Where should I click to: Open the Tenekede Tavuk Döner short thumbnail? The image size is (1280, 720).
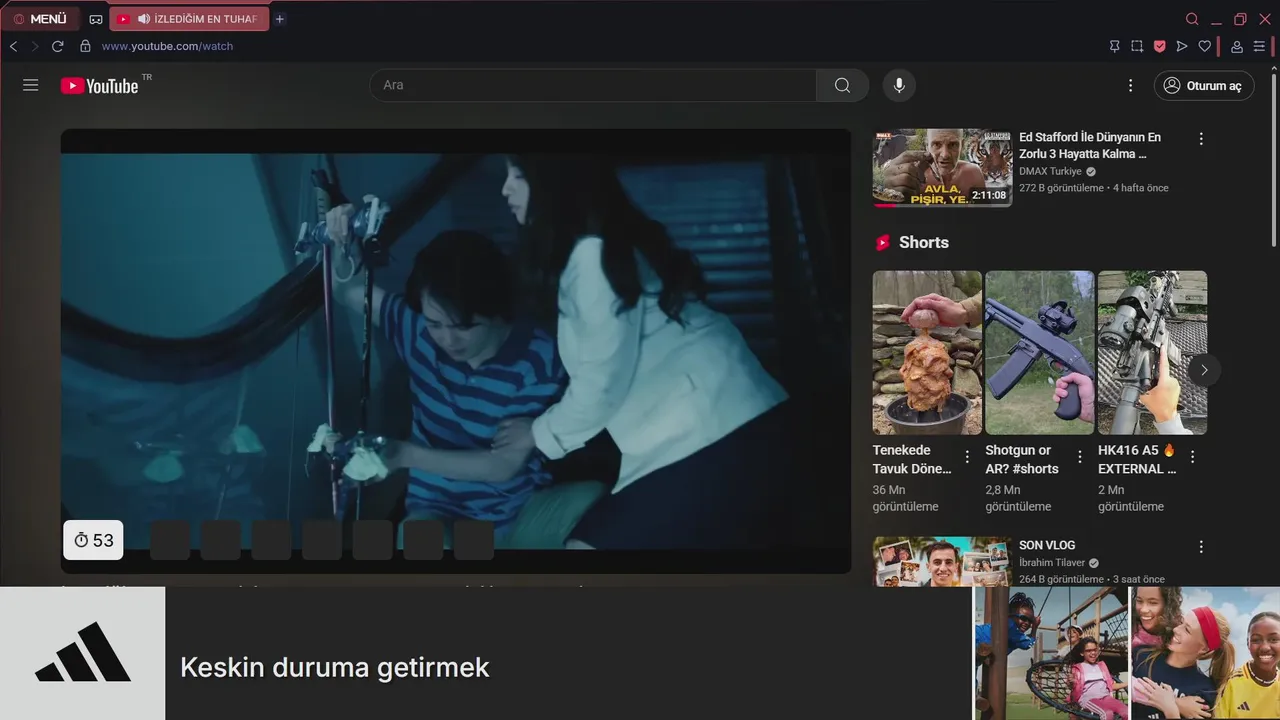(x=927, y=352)
